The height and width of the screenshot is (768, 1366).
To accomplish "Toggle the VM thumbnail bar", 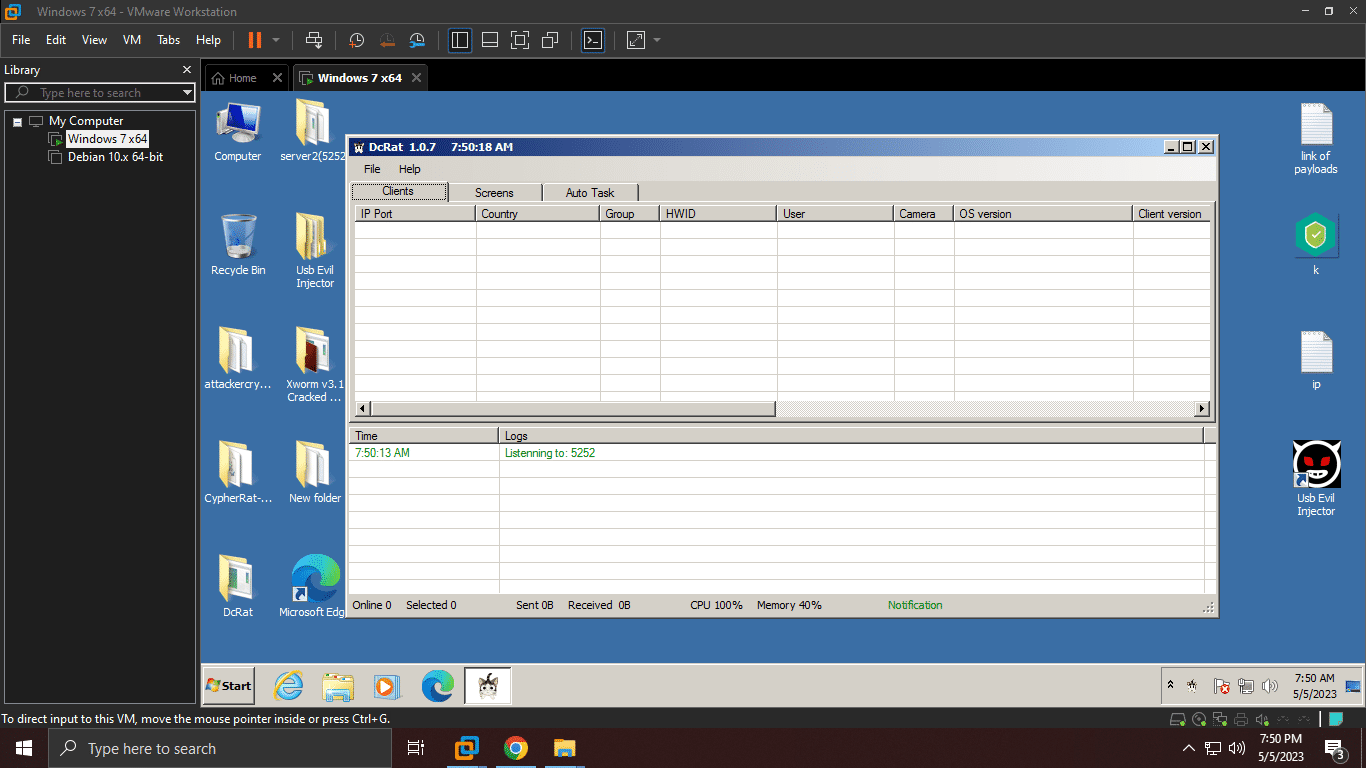I will tap(489, 40).
